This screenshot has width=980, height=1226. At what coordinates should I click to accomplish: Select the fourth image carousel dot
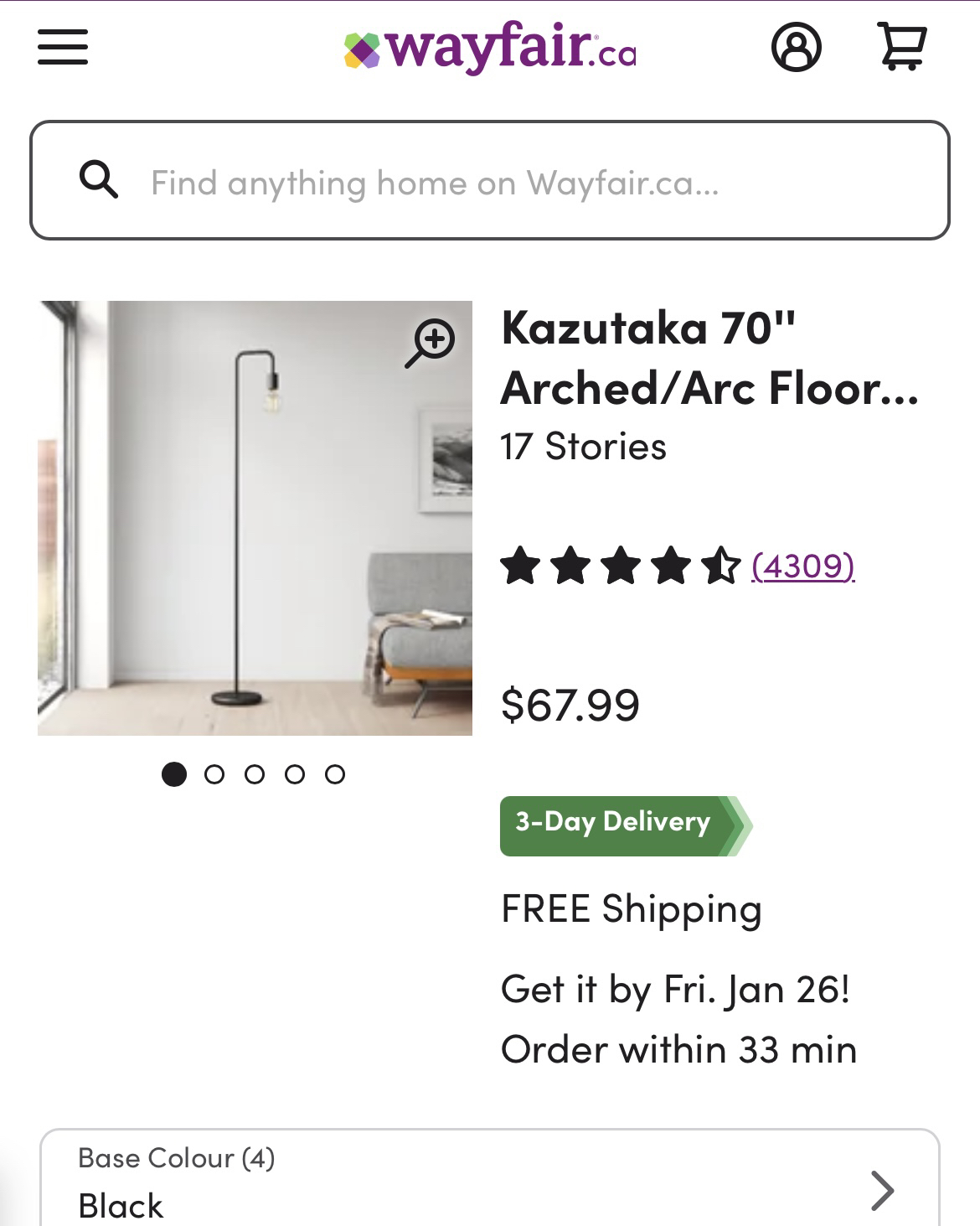[x=295, y=774]
